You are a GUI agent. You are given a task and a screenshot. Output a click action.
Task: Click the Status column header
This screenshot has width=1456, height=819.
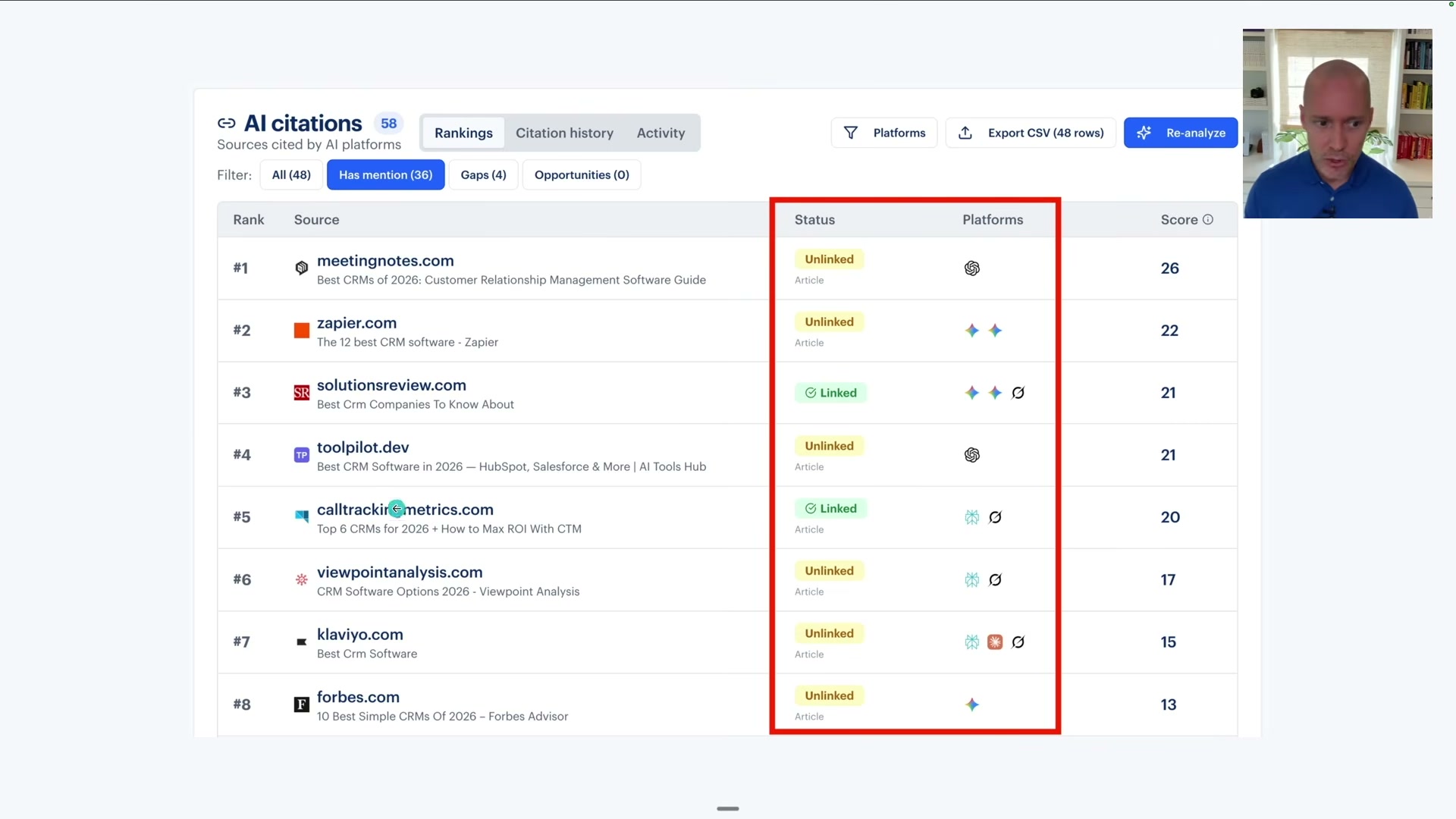tap(814, 220)
